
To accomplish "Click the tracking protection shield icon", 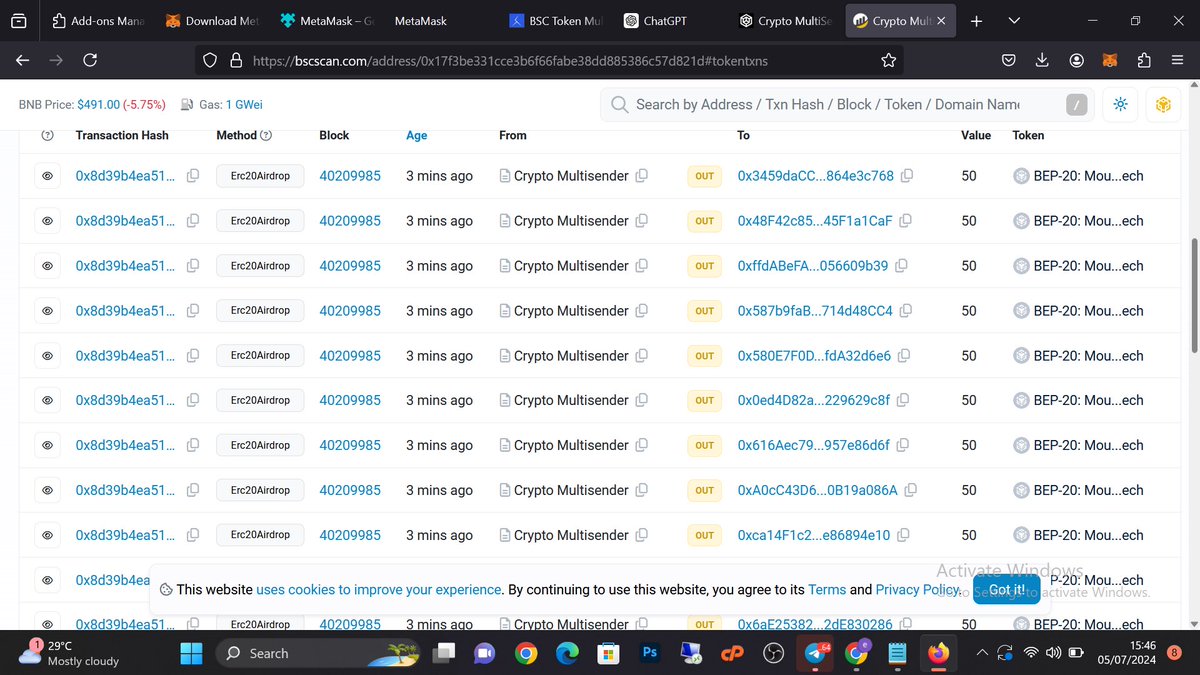I will tap(210, 61).
